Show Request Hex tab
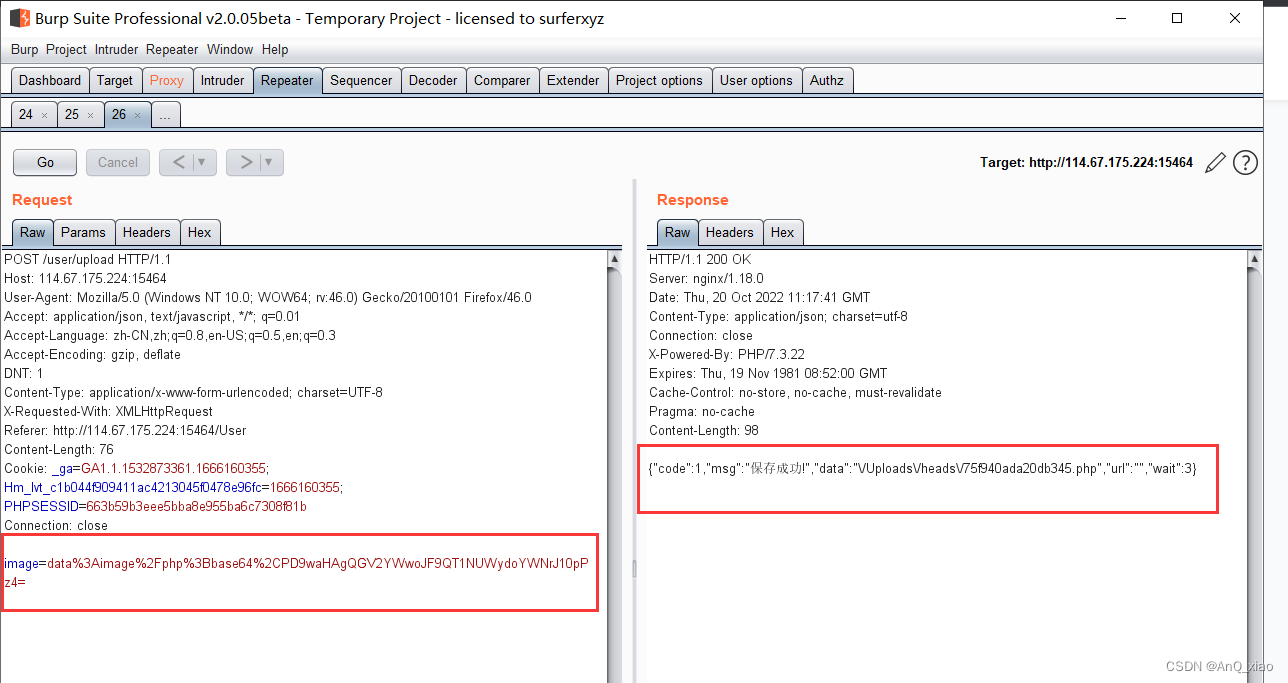 click(200, 232)
